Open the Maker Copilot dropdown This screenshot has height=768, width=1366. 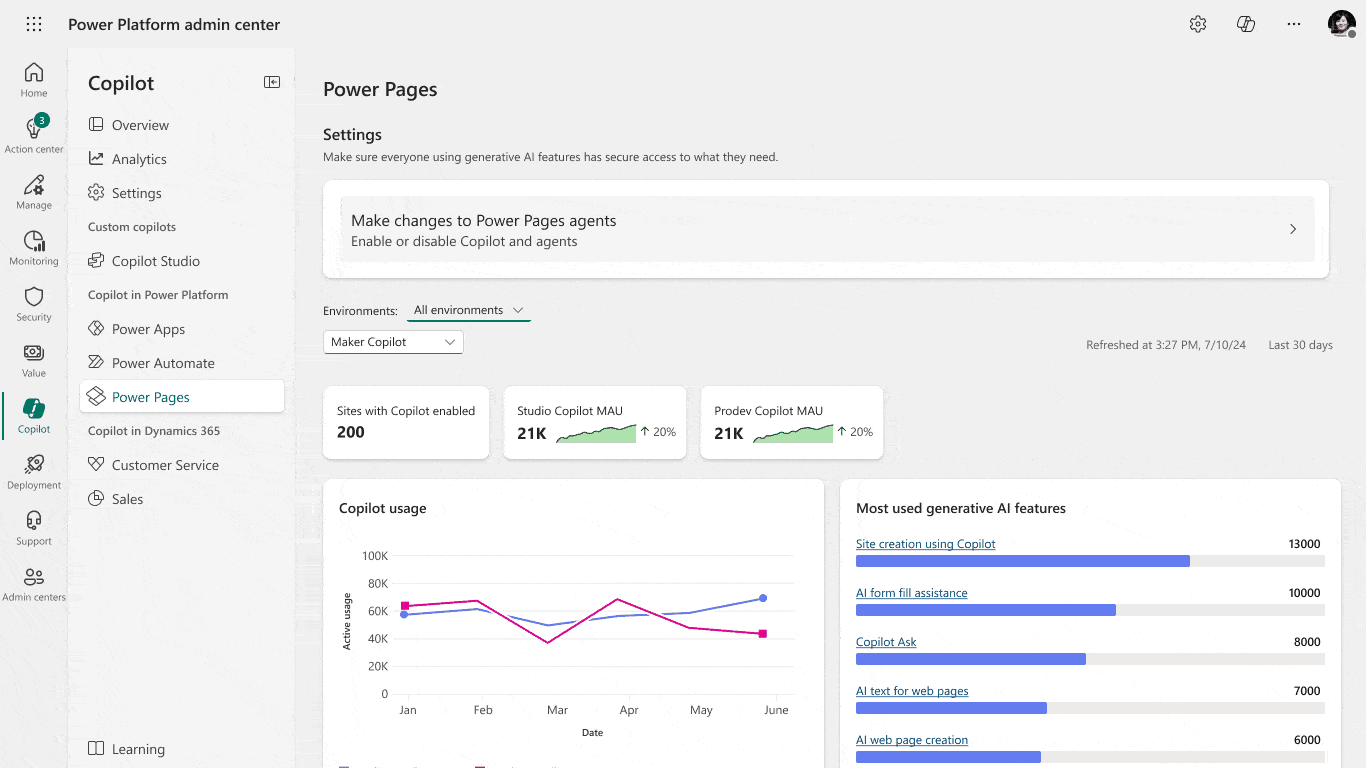coord(393,341)
